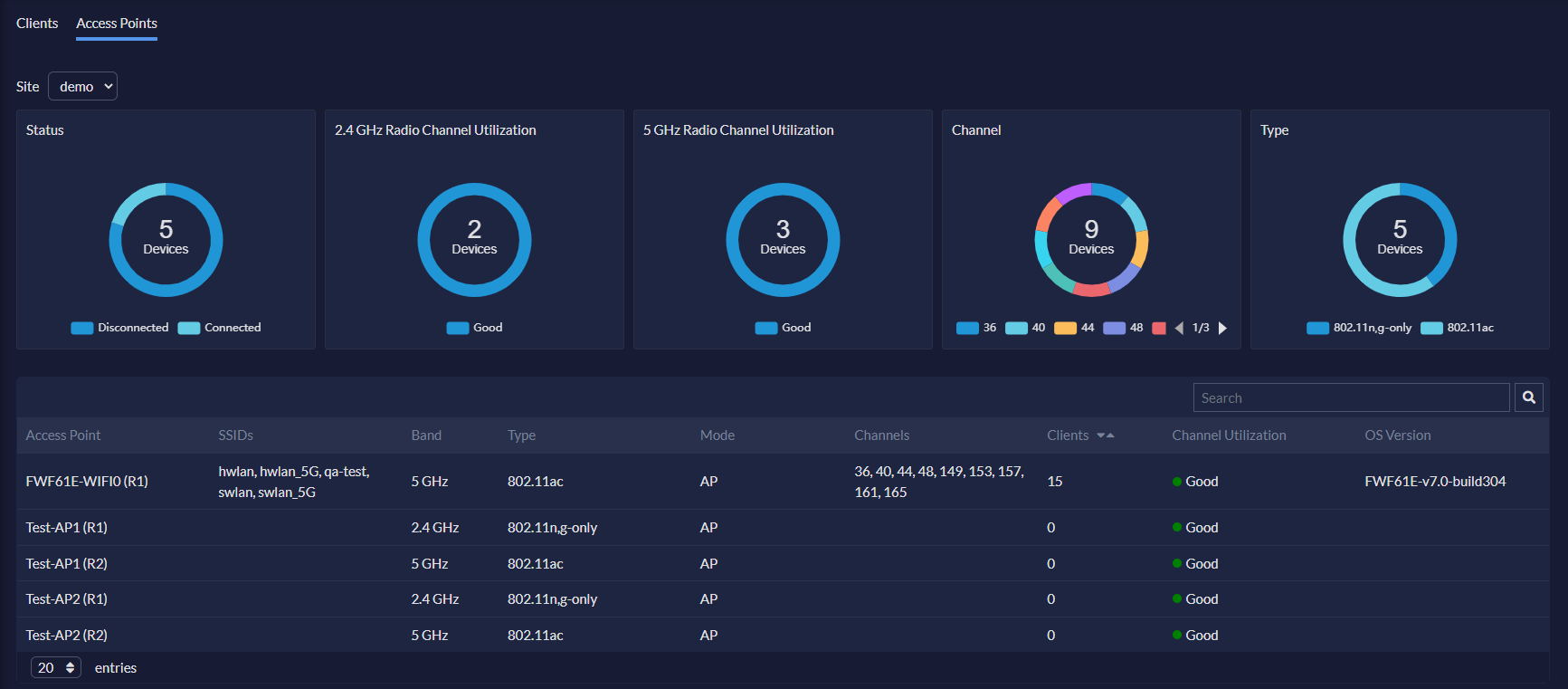Click the Clients column sort arrows
The height and width of the screenshot is (689, 1568).
(1106, 435)
